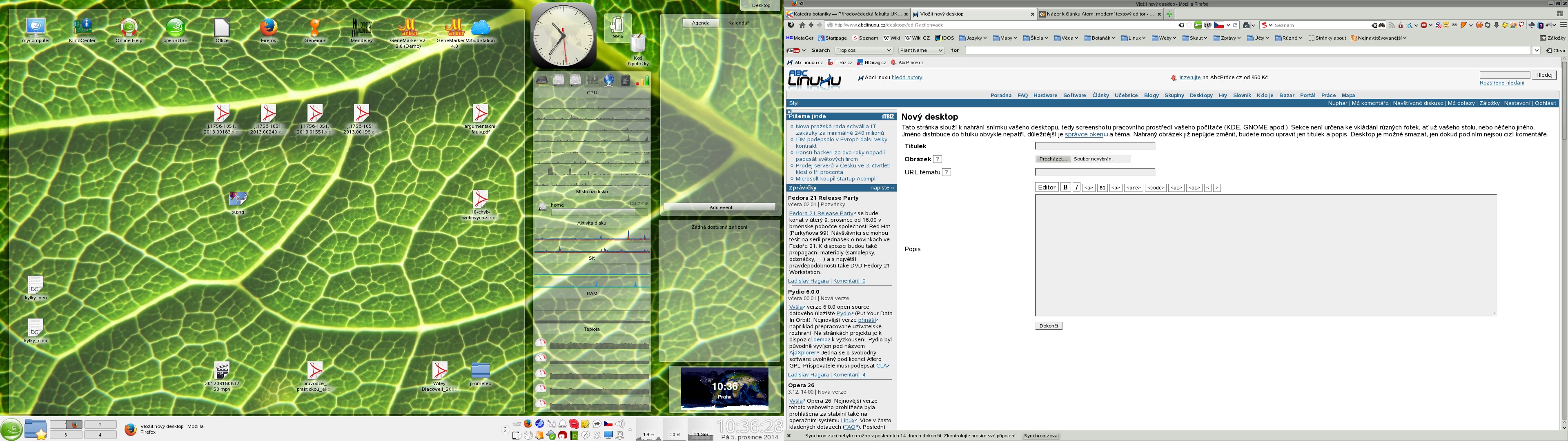
Task: Open the Poradna menu item
Action: (x=1001, y=95)
